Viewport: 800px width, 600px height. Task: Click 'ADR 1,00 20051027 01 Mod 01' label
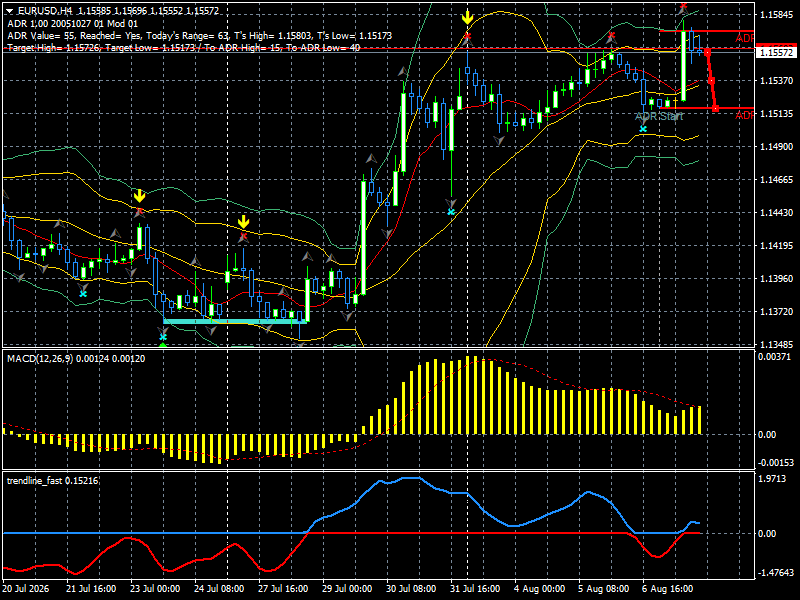tap(72, 23)
